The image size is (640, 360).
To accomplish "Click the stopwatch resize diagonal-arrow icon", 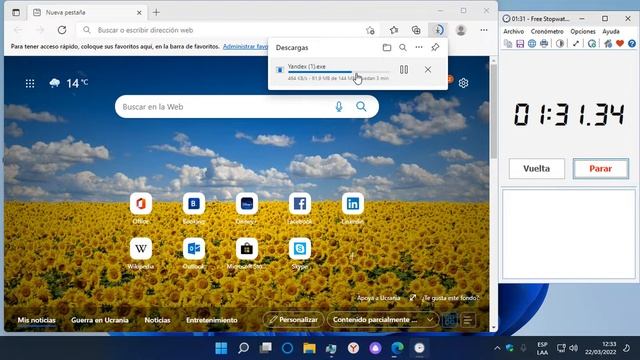I will pyautogui.click(x=576, y=43).
